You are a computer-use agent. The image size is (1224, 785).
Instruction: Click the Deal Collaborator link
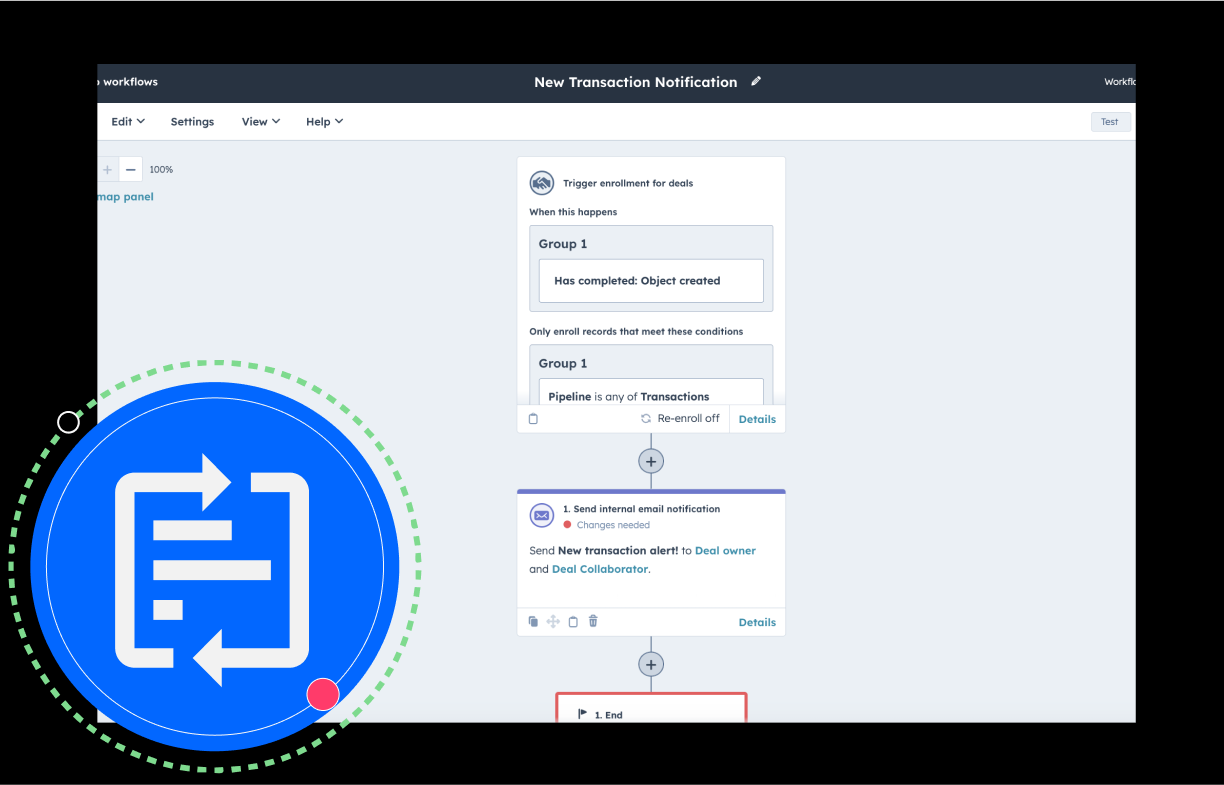(x=600, y=570)
